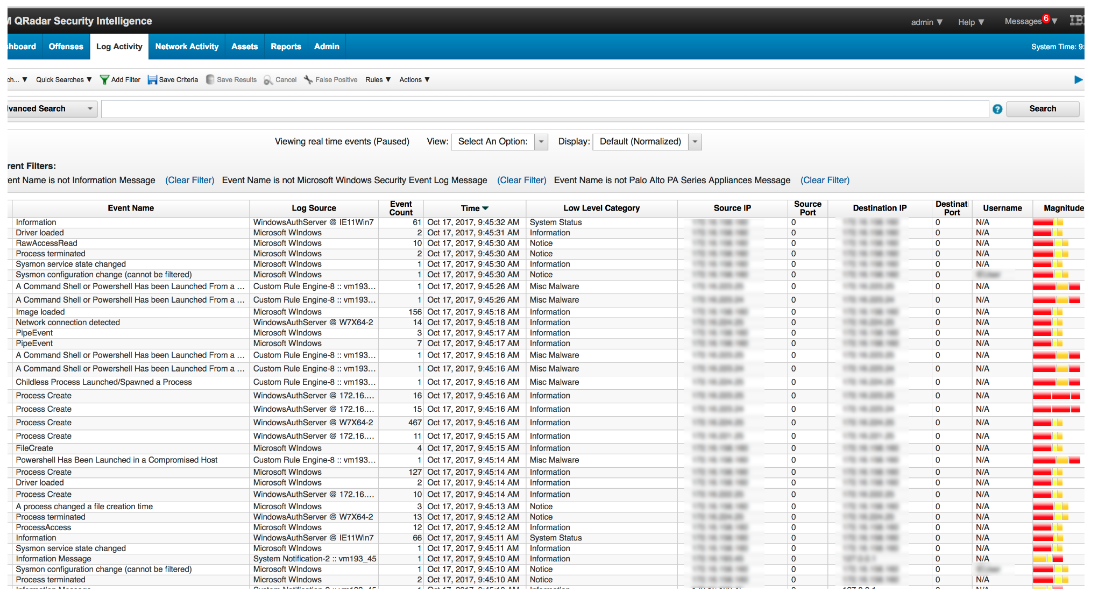
Task: Click the Search button
Action: 1042,109
